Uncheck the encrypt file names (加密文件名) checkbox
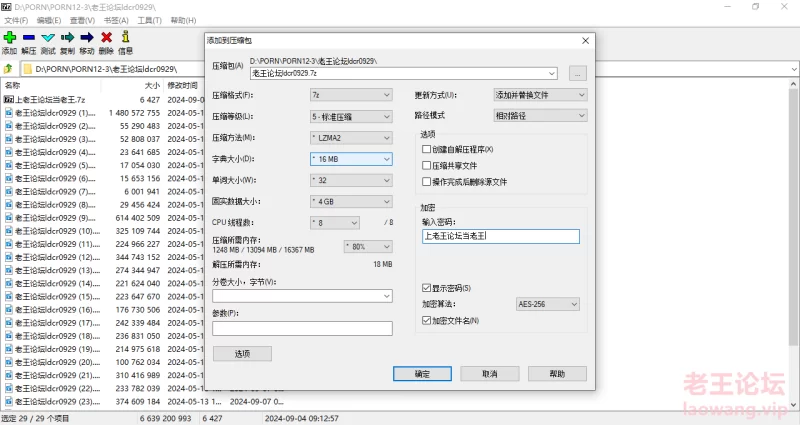Screen dimensions: 800x425 pos(427,320)
